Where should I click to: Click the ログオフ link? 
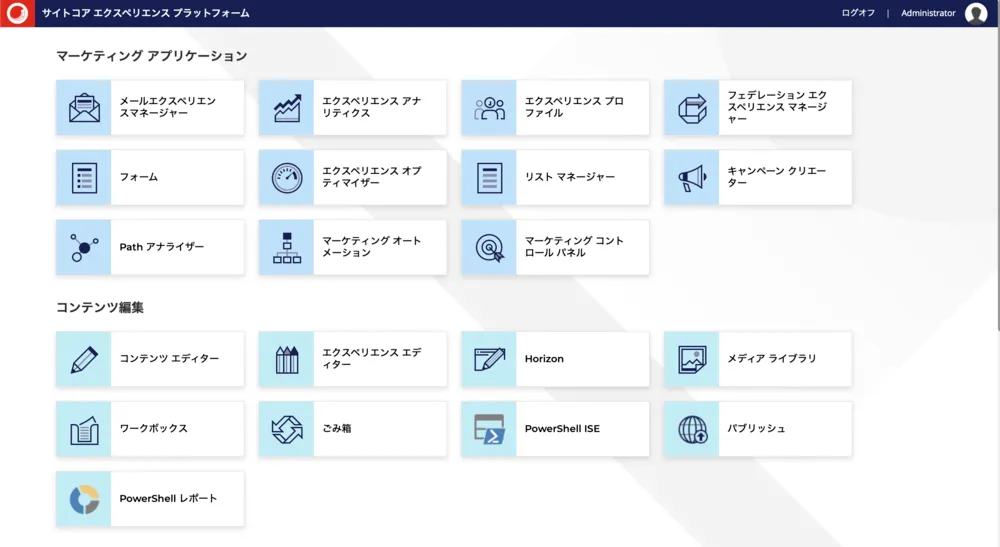tap(858, 13)
